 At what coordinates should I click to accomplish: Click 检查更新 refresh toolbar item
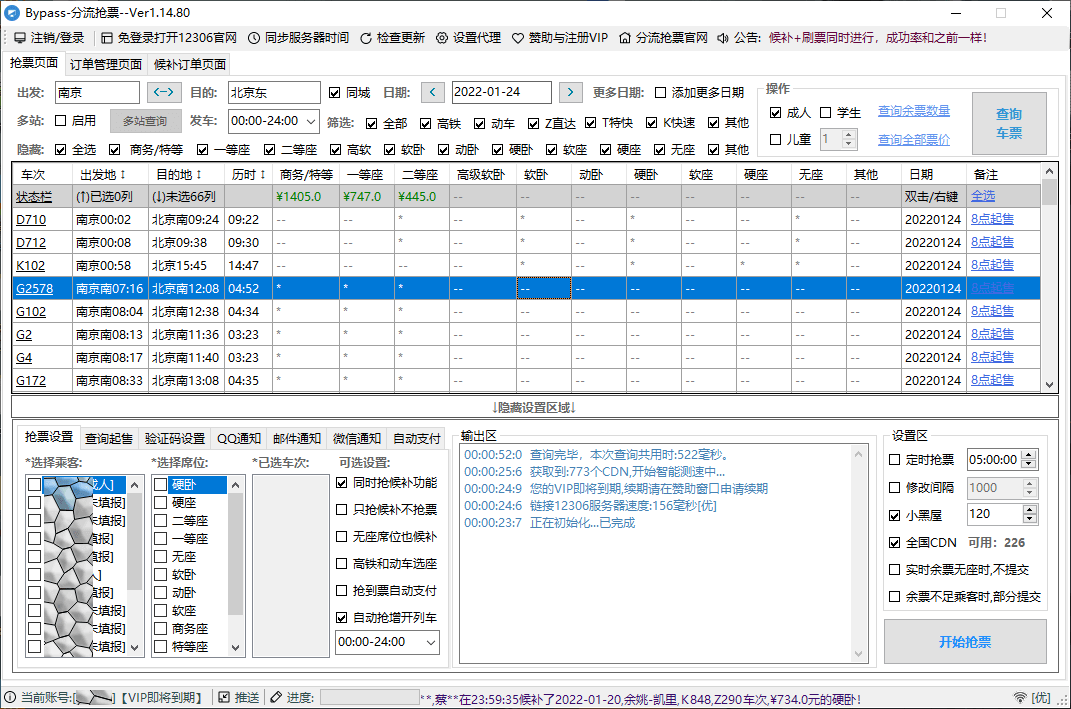pos(392,38)
